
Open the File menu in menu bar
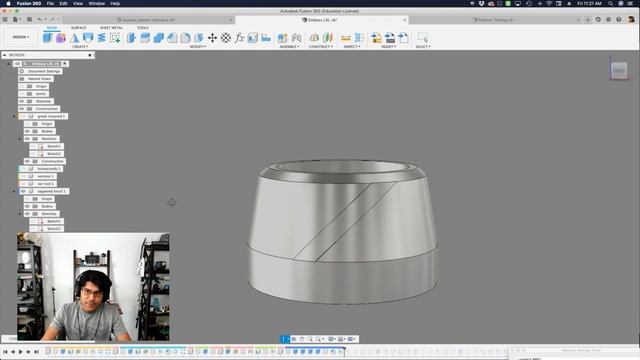50,3
